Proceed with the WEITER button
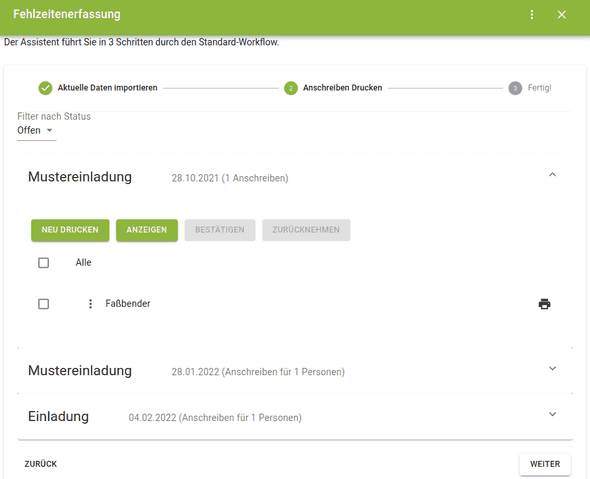The image size is (590, 479). click(x=545, y=464)
